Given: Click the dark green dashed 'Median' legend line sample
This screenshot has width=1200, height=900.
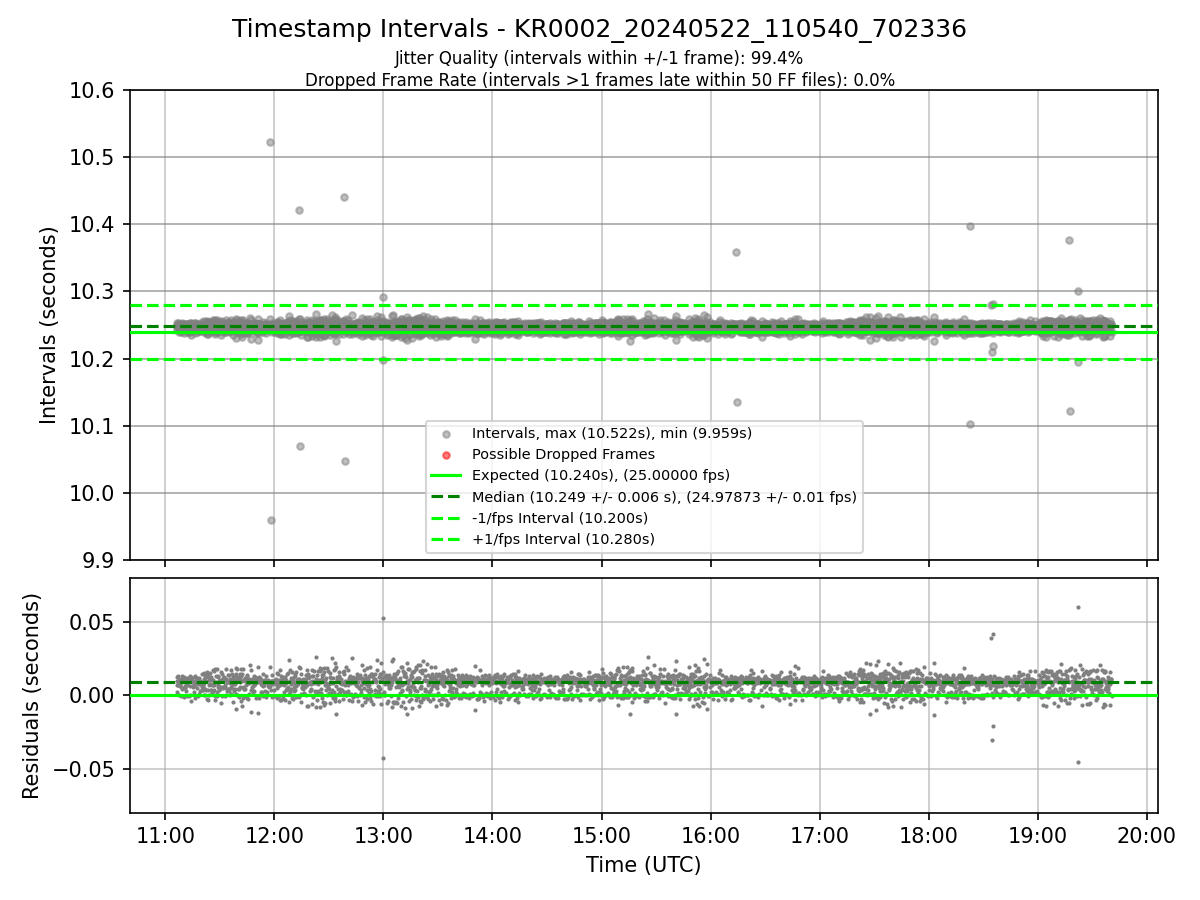Looking at the screenshot, I should (447, 497).
